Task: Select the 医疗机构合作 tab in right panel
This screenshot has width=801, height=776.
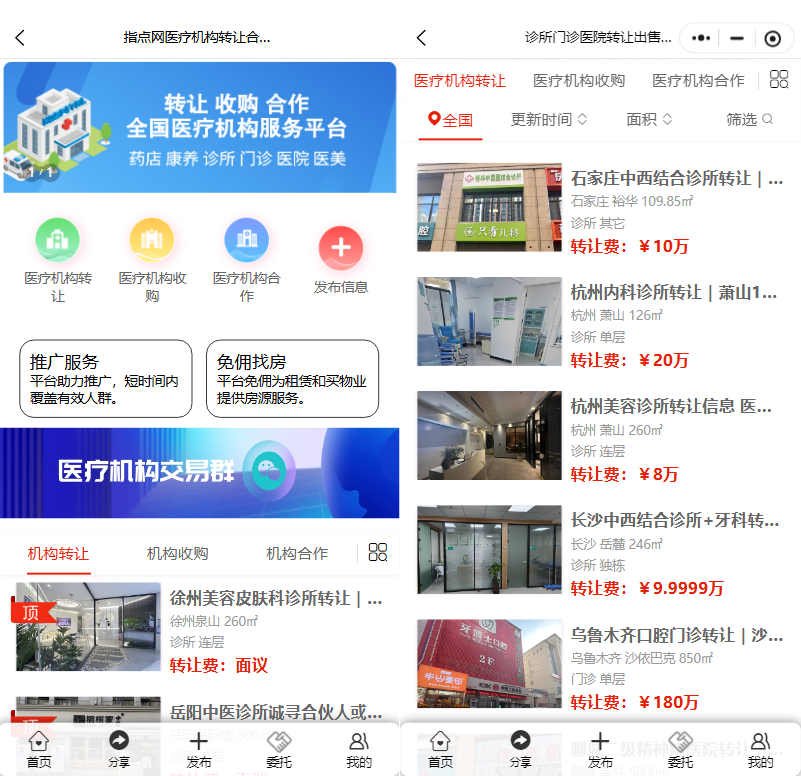Action: [698, 80]
